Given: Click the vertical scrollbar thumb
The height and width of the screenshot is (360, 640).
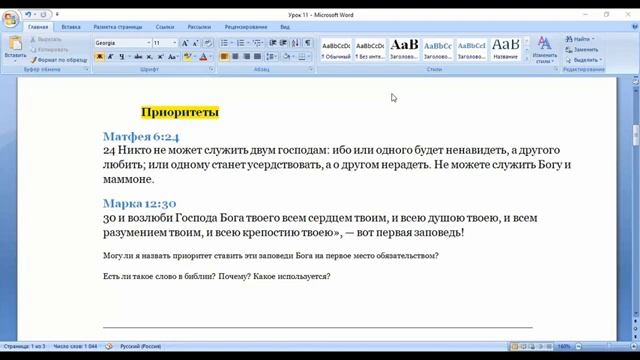Looking at the screenshot, I should (x=636, y=135).
